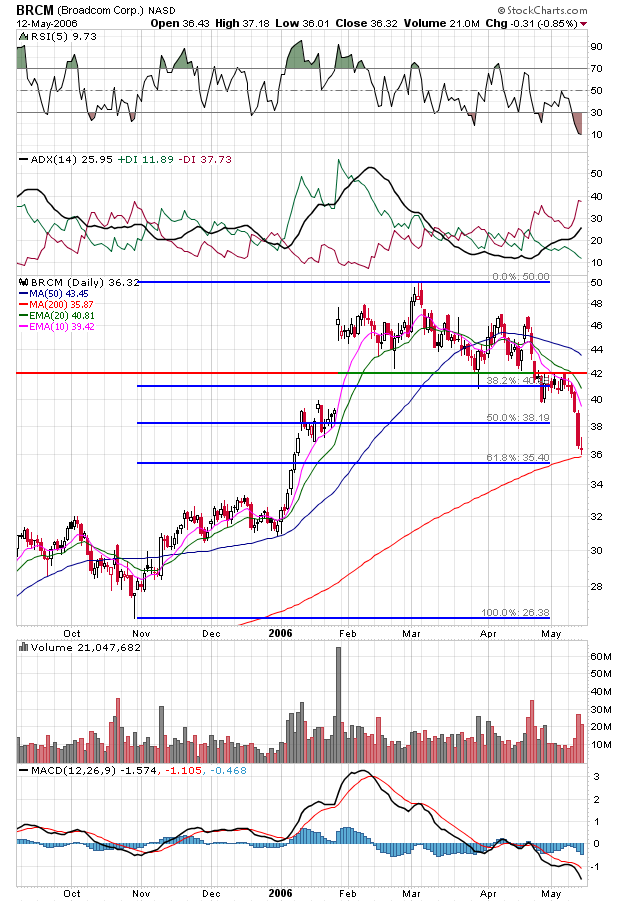Viewport: 620px width, 902px height.
Task: Click the -DI 37.73 legend value
Action: [x=205, y=160]
